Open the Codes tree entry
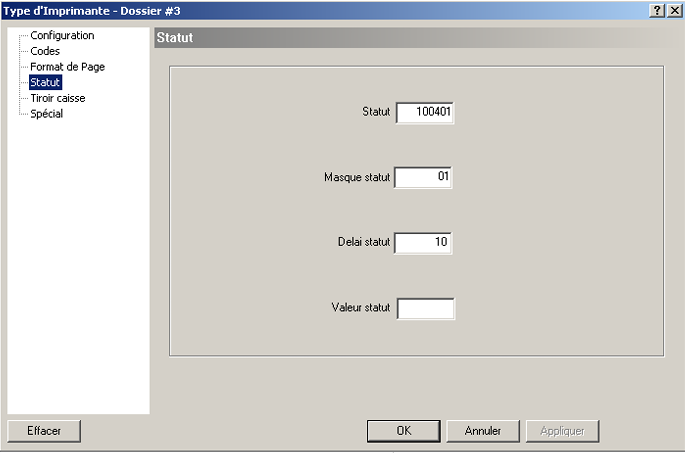Viewport: 685px width, 453px height. [x=45, y=51]
